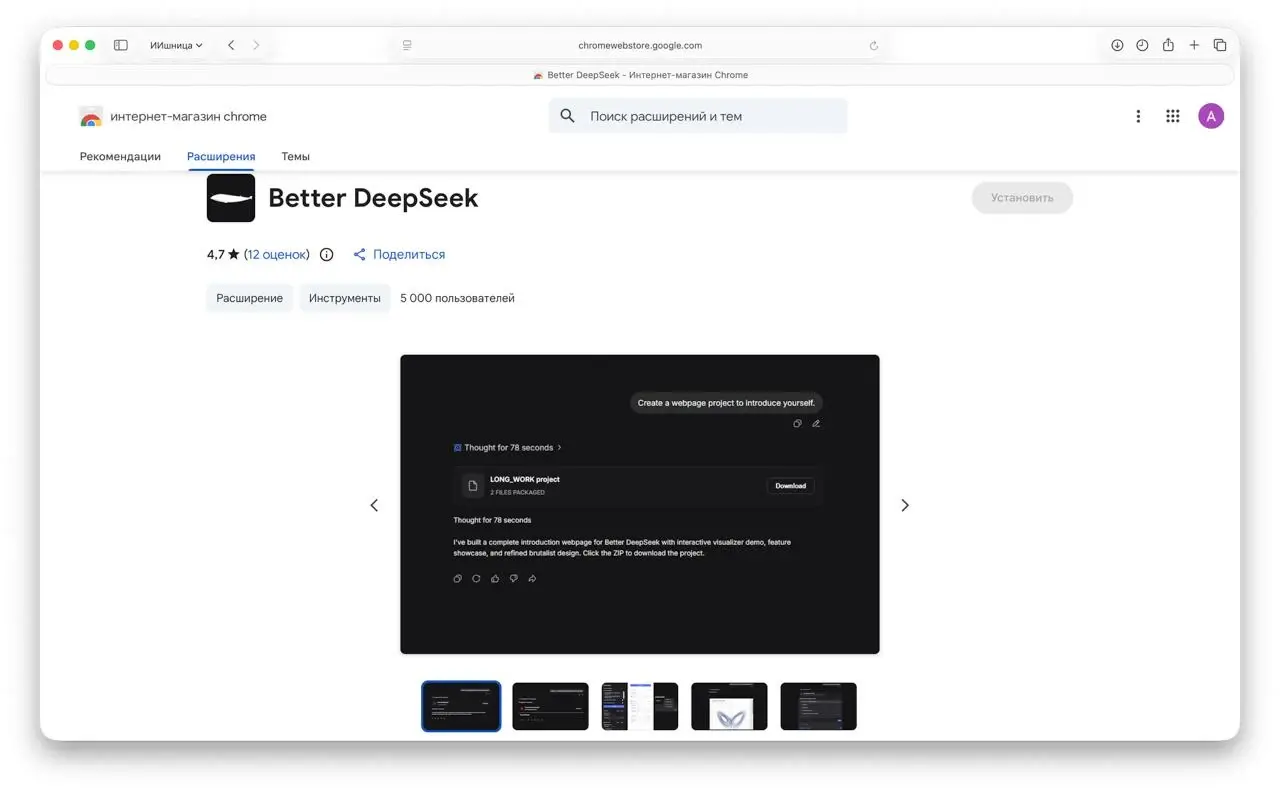The width and height of the screenshot is (1280, 793).
Task: Select the Better DeepSeek browser tab
Action: click(640, 75)
